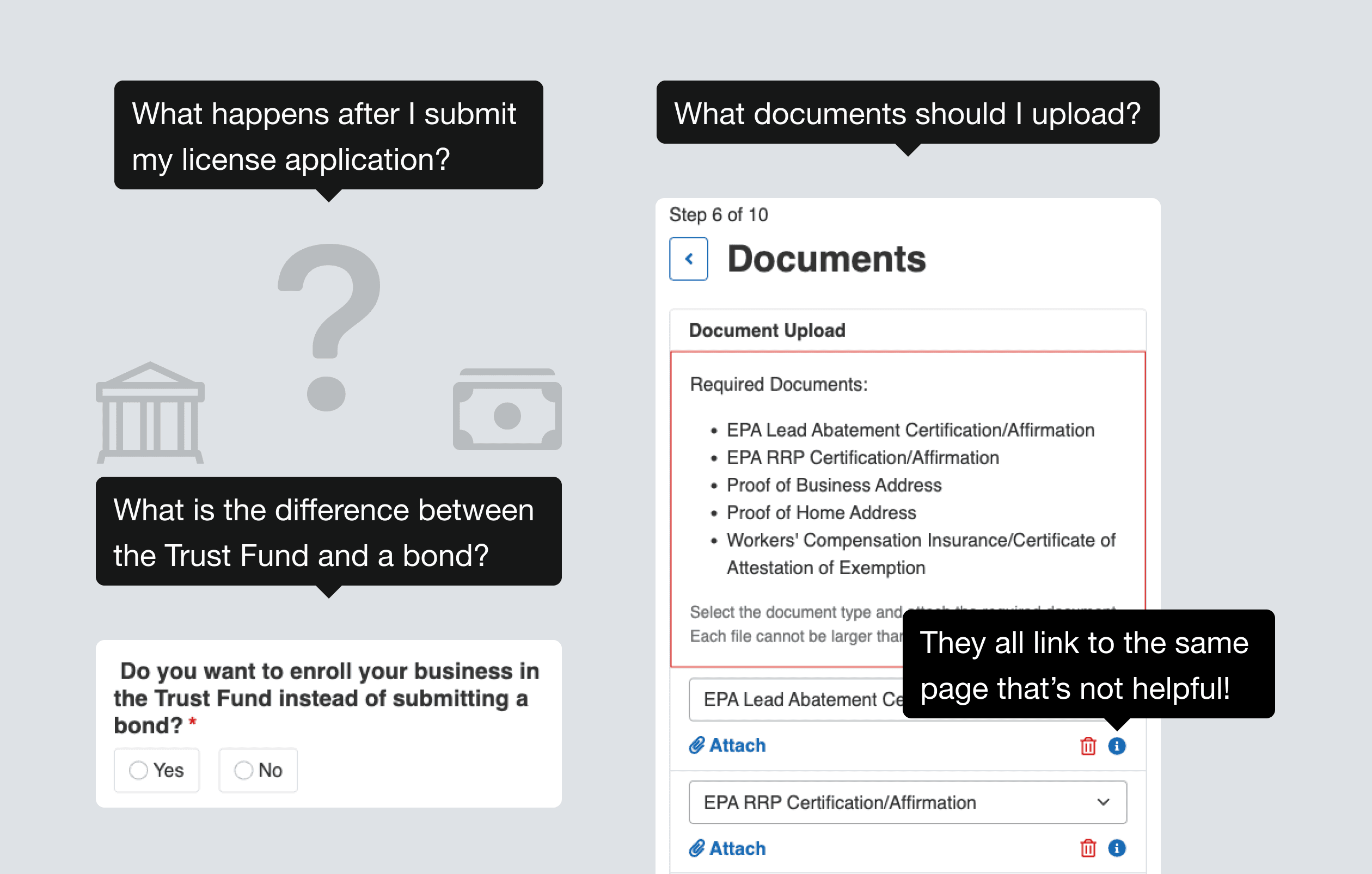This screenshot has height=874, width=1372.
Task: Click the 'They all link to same page' tooltip
Action: tap(1088, 664)
